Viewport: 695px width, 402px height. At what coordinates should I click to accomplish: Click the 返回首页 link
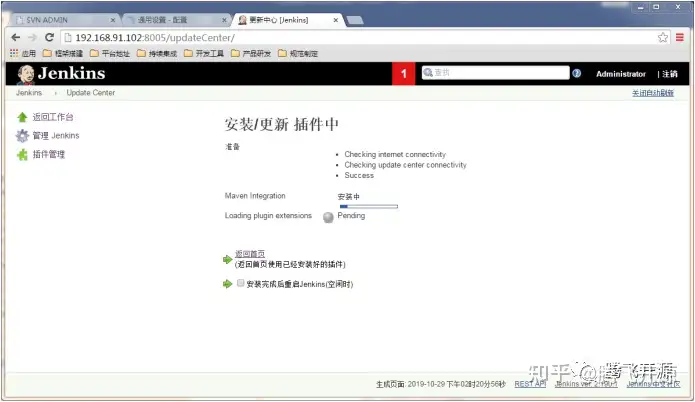pos(250,254)
